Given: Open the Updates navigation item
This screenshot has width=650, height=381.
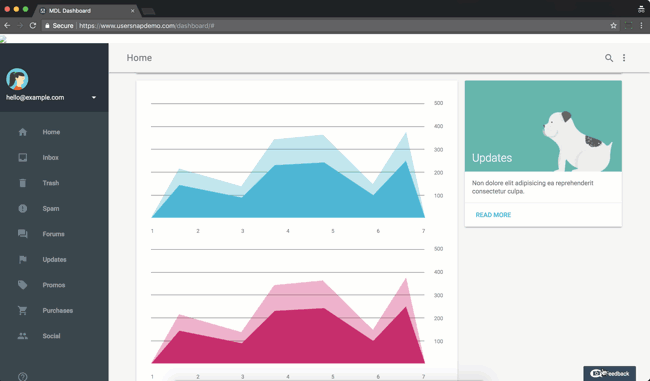Looking at the screenshot, I should (54, 260).
